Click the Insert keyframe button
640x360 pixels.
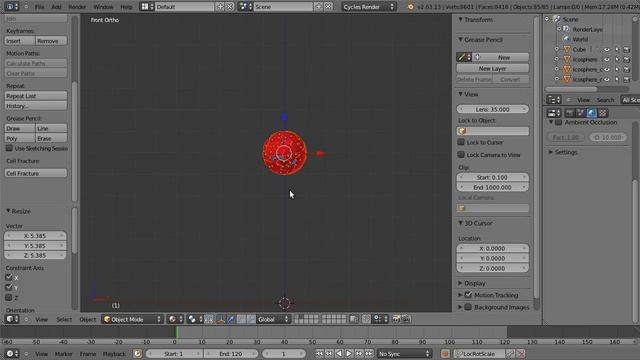(x=20, y=41)
